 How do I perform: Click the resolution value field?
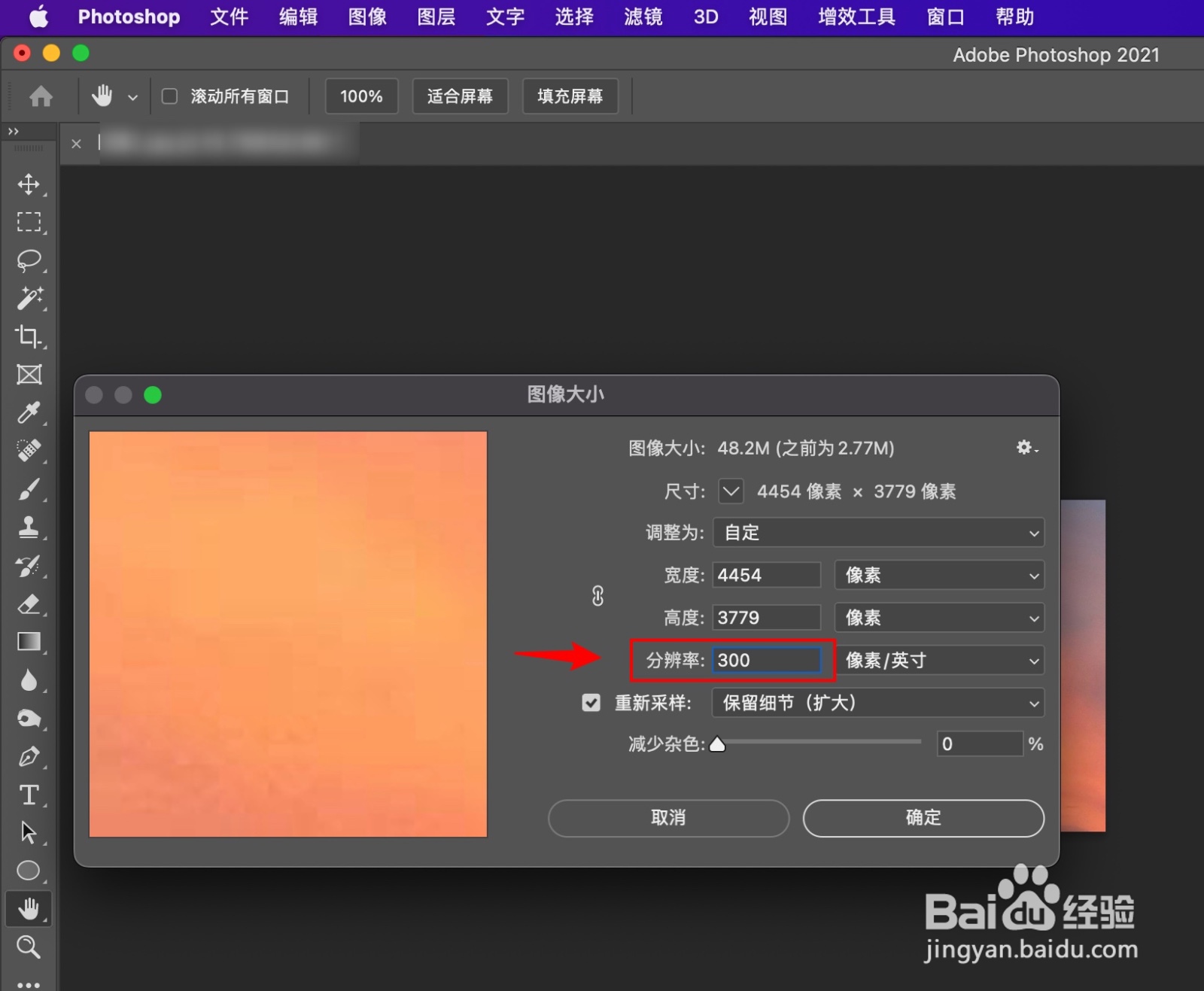(x=766, y=661)
